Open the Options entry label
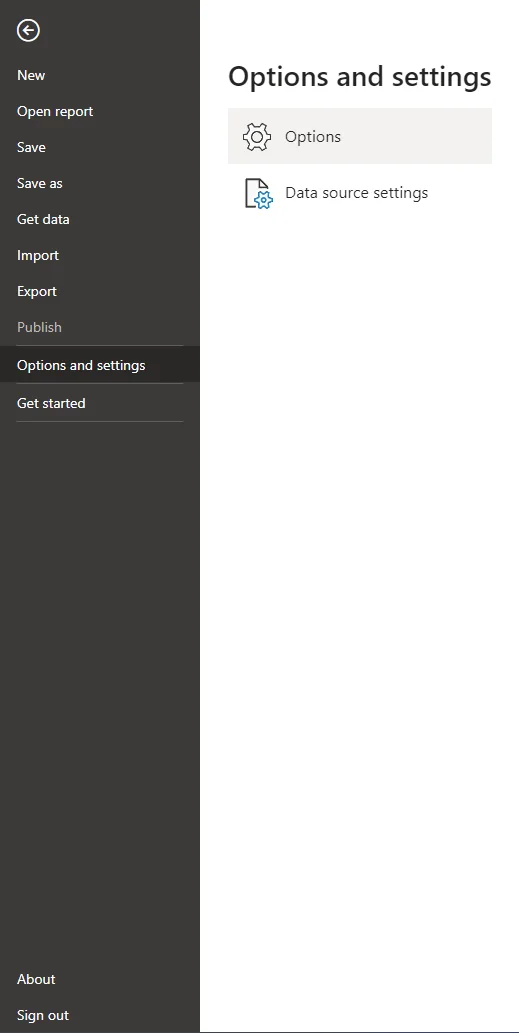 [x=313, y=136]
